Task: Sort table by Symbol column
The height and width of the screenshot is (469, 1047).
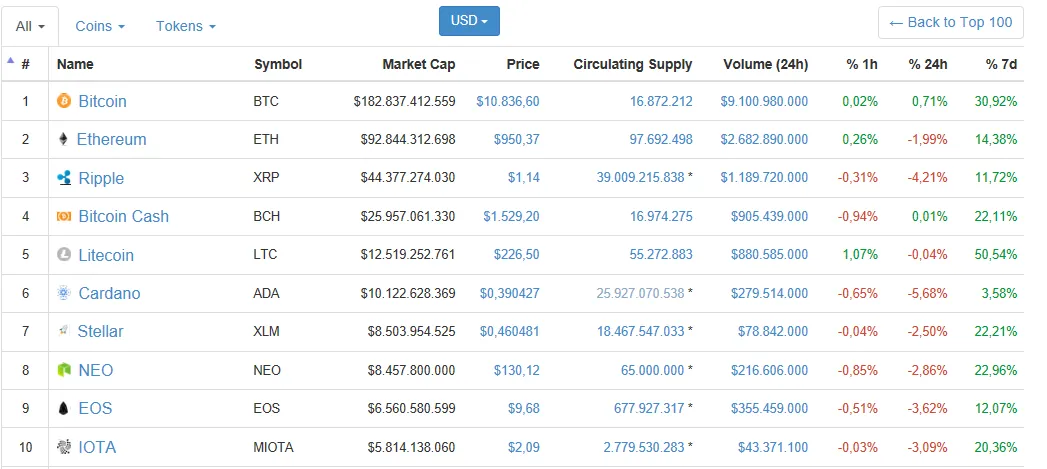Action: click(x=278, y=64)
